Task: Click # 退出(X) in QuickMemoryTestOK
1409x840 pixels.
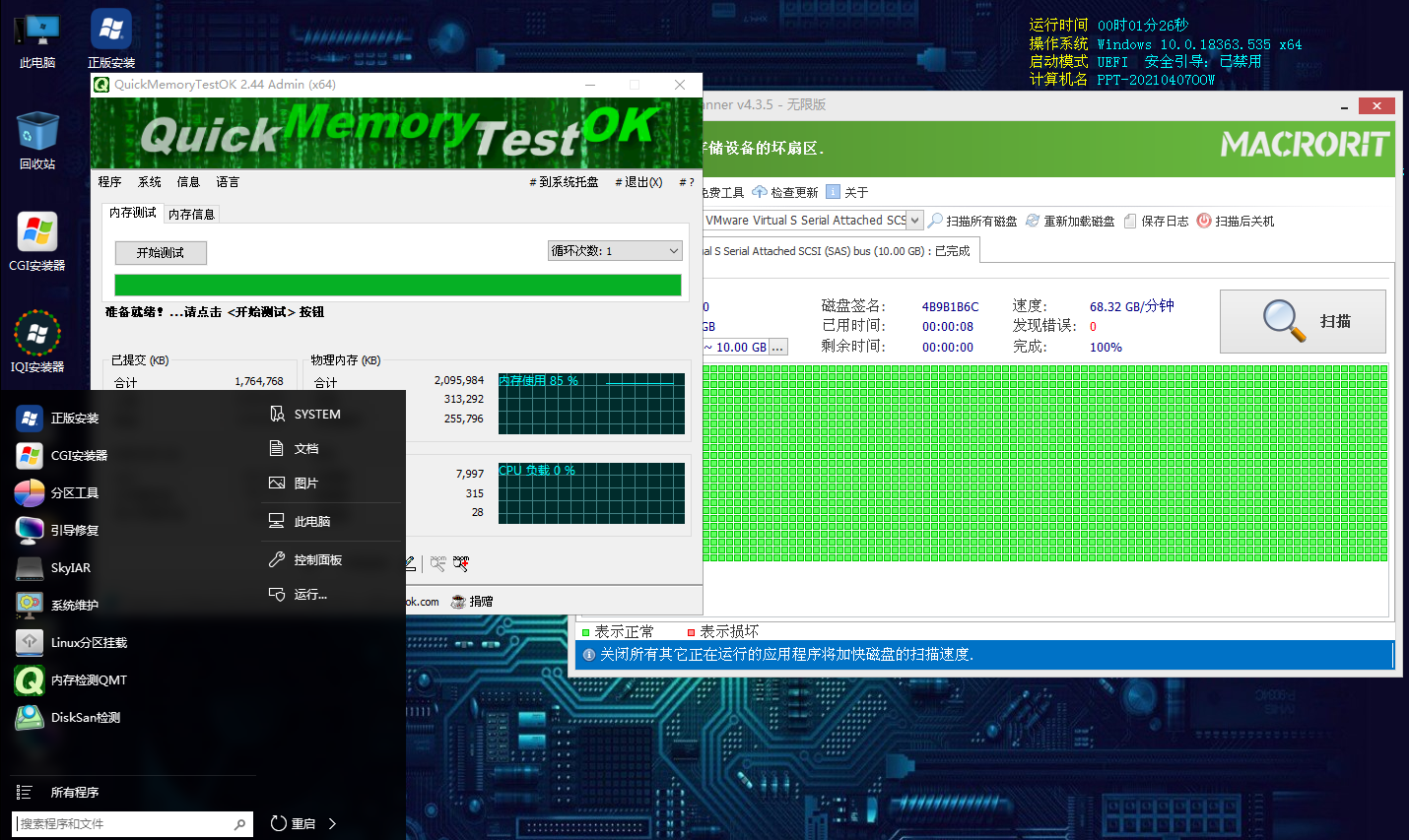Action: click(x=638, y=182)
